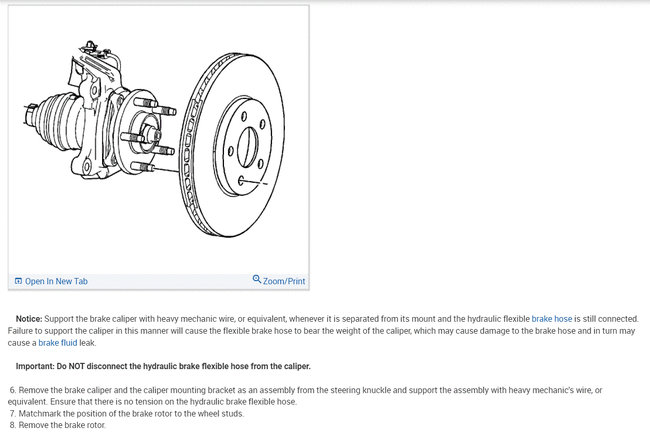This screenshot has width=650, height=441.
Task: Follow the 'brake fluid' hyperlink
Action: coord(58,343)
